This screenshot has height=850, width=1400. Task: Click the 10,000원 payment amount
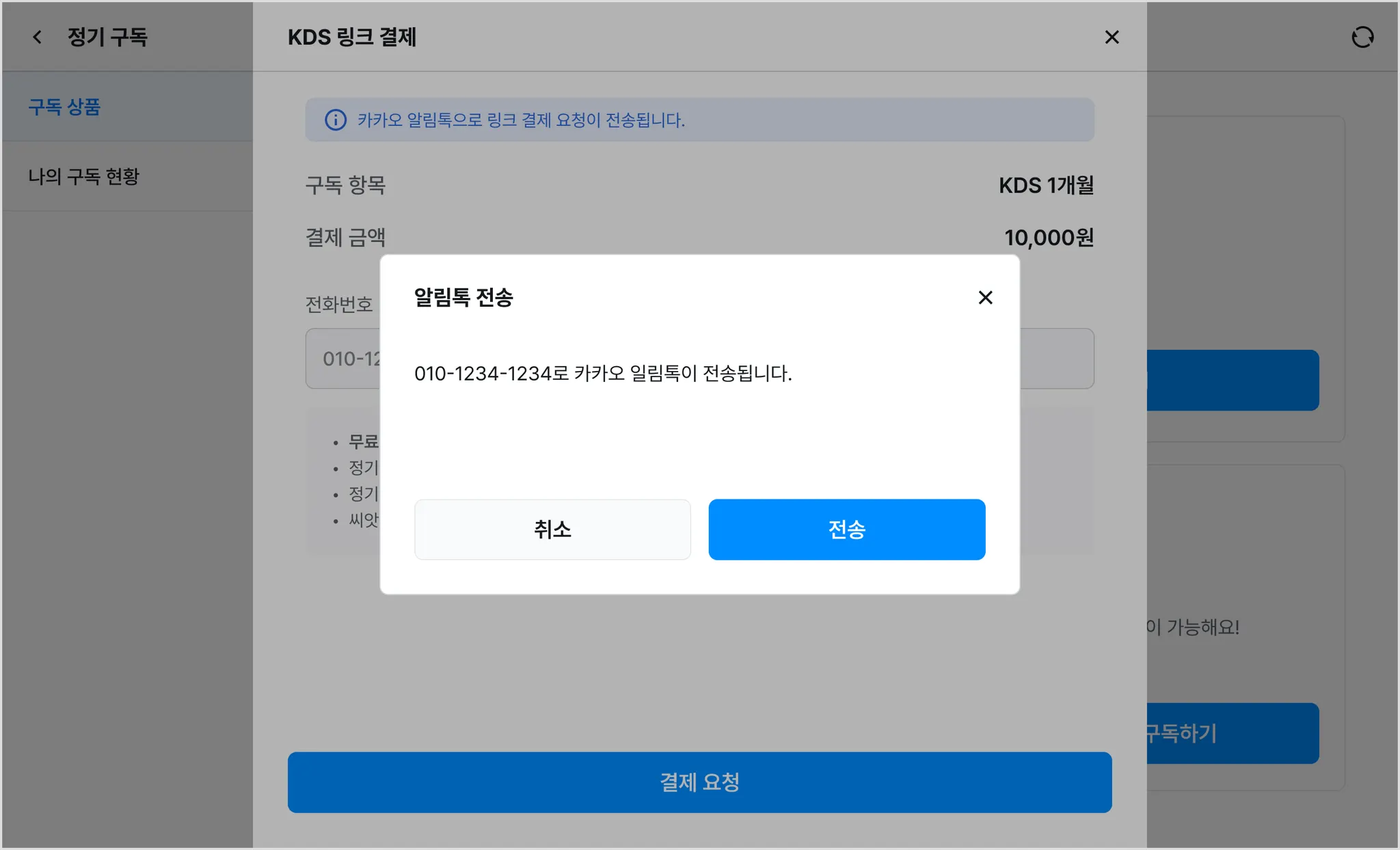pos(1048,238)
